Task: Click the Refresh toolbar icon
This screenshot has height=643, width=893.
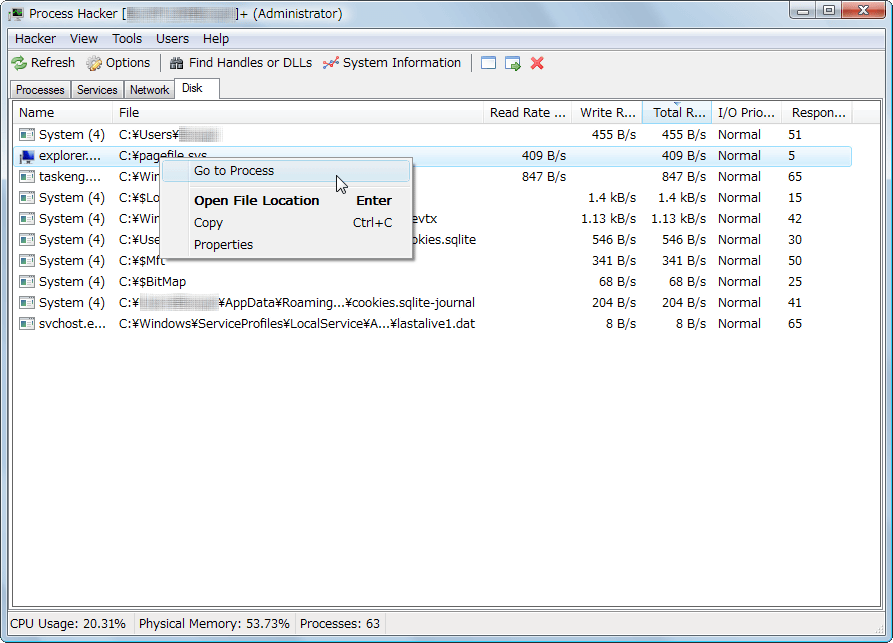Action: tap(19, 63)
